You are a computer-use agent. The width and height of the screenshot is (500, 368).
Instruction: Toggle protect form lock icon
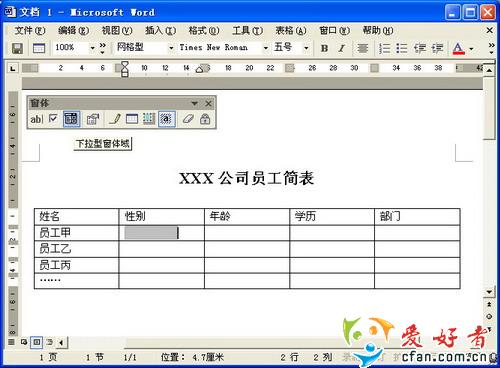click(205, 119)
